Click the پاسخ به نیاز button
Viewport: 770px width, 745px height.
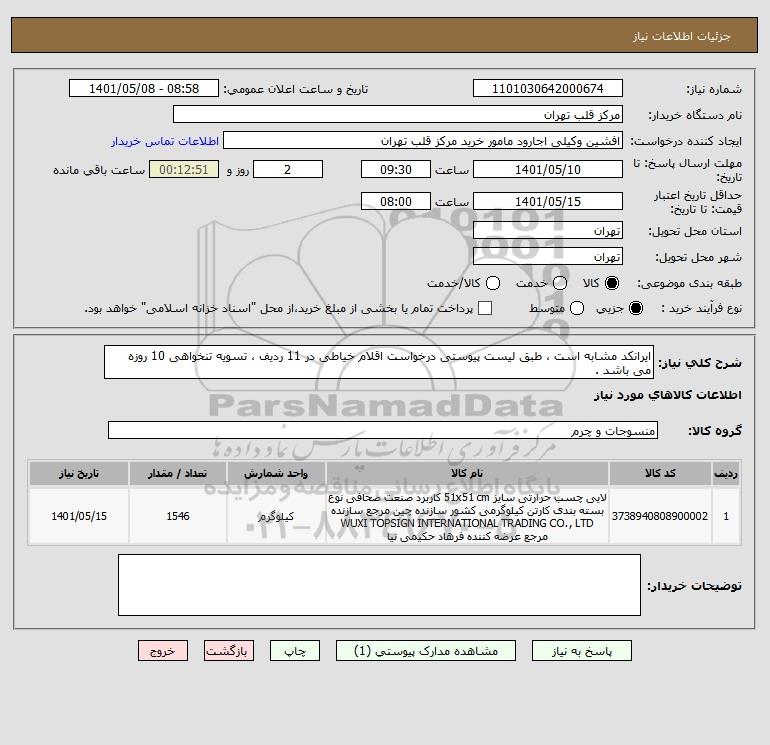pyautogui.click(x=581, y=651)
